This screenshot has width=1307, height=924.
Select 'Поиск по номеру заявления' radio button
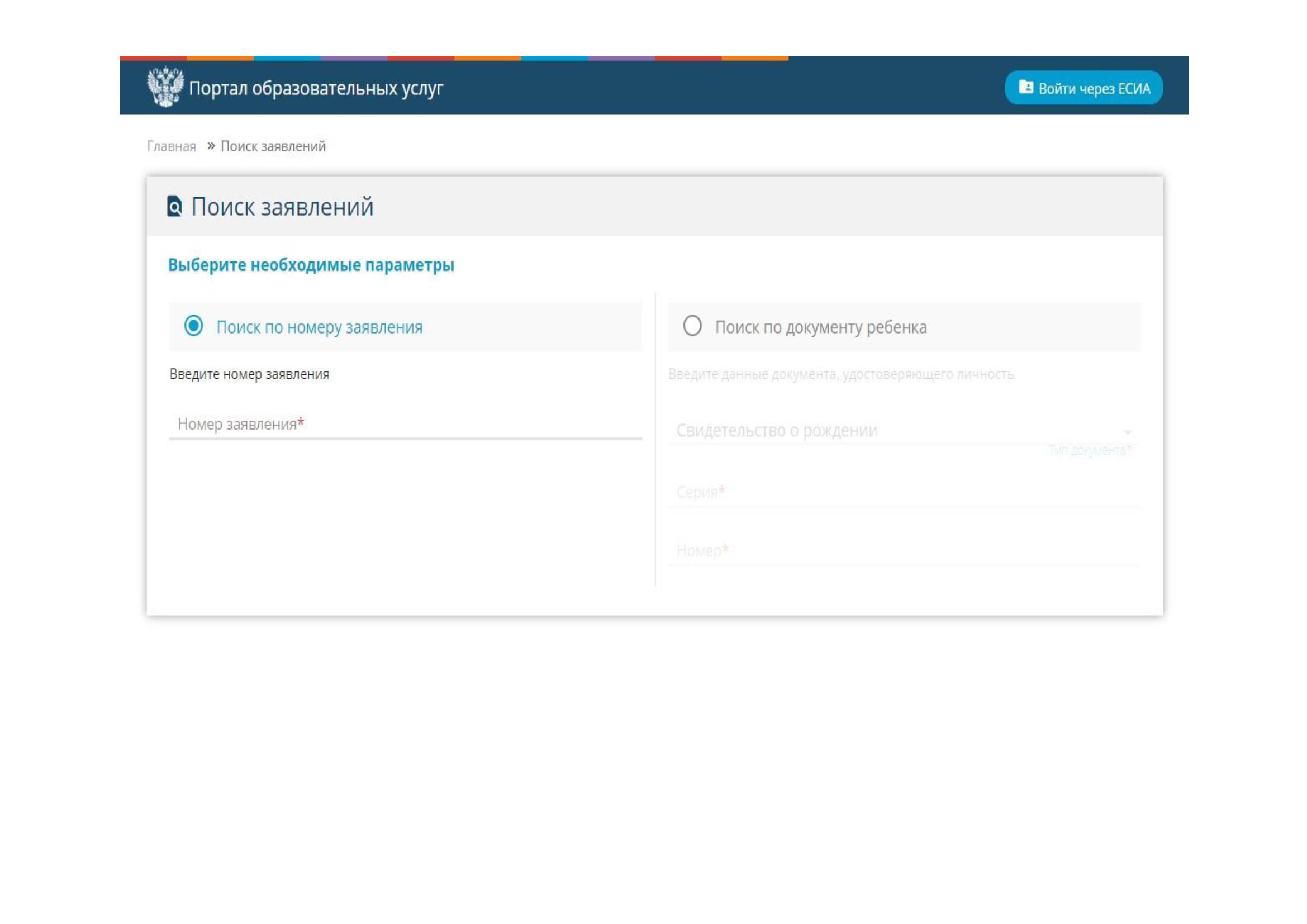tap(193, 326)
